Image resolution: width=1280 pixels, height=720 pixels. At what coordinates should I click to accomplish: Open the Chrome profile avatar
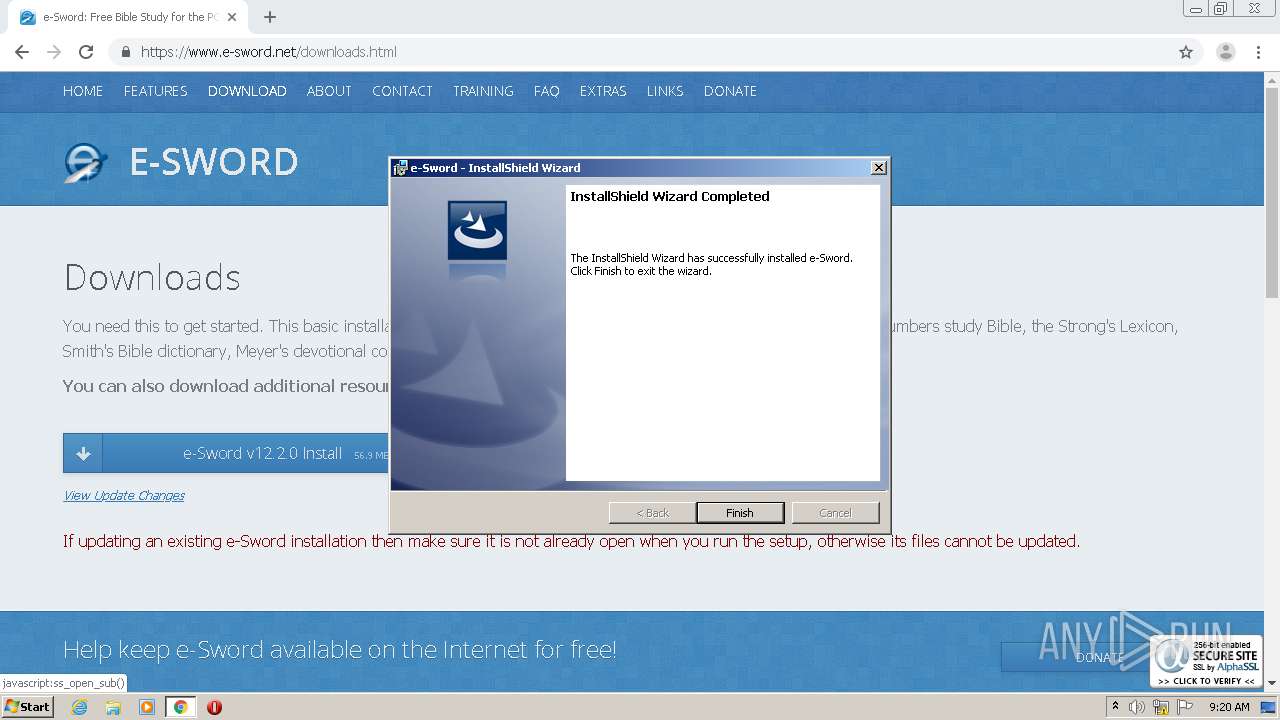tap(1226, 52)
